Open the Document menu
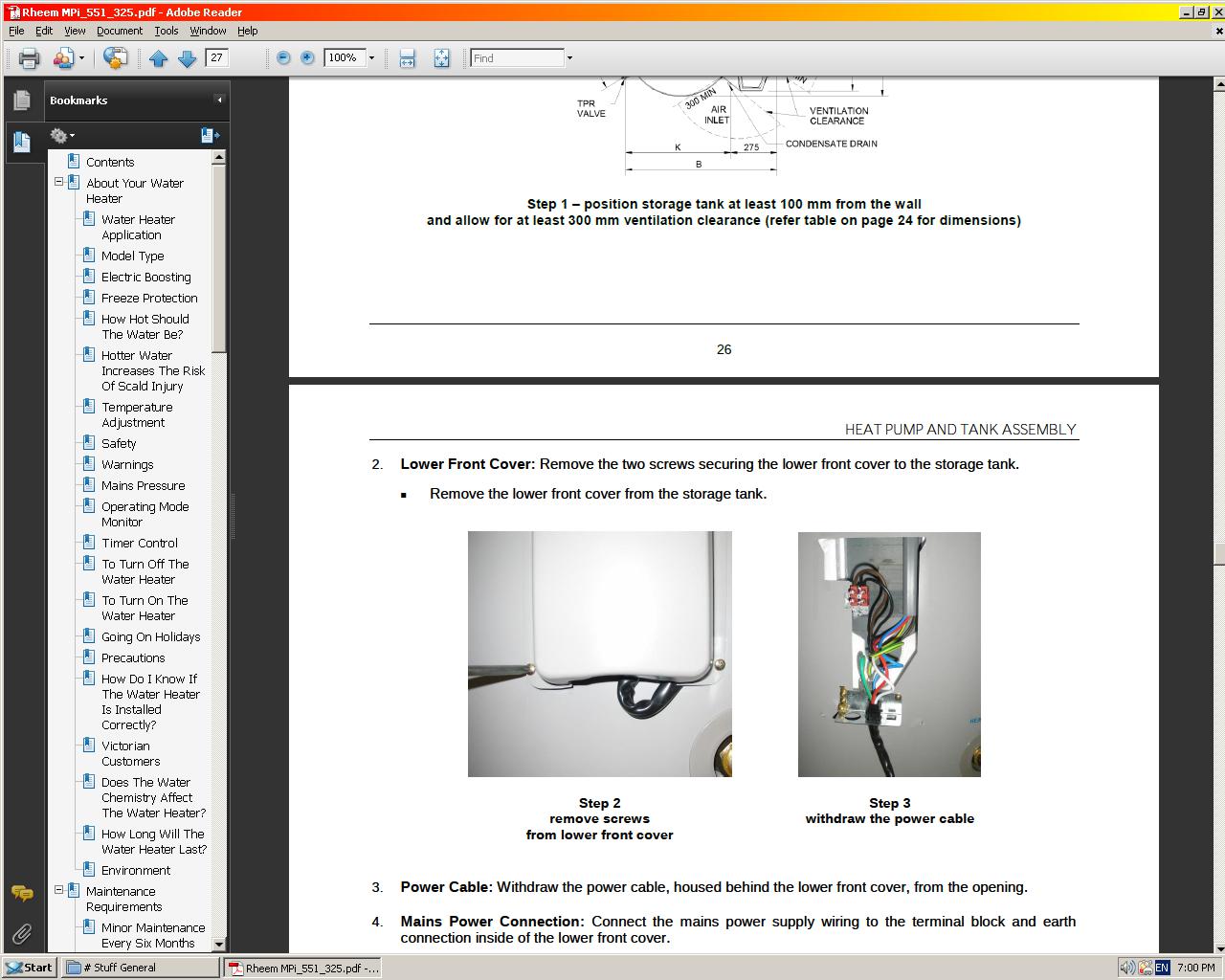This screenshot has width=1225, height=980. pos(120,31)
